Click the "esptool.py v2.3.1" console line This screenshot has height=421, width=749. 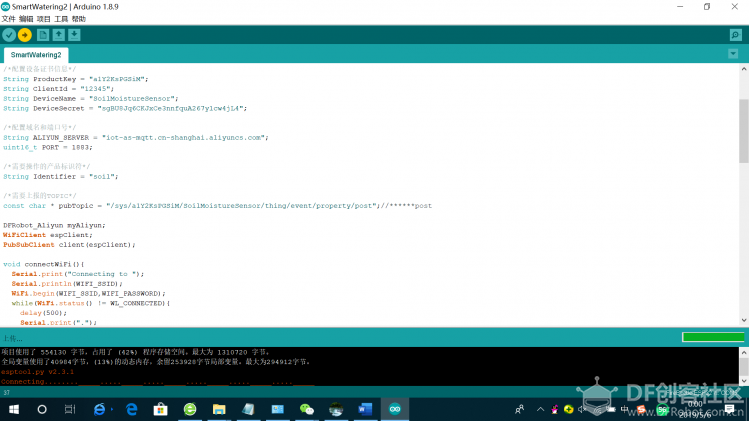[x=37, y=372]
